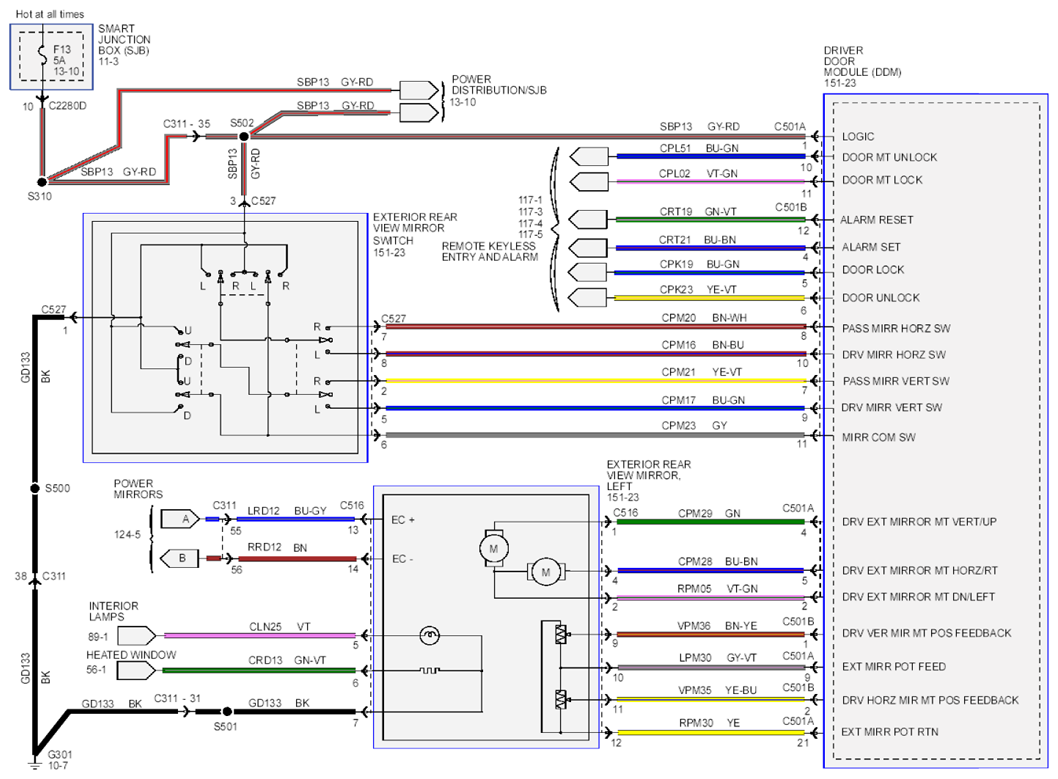Image resolution: width=1058 pixels, height=779 pixels.
Task: Click the RPM30 YE wire label
Action: coord(709,723)
